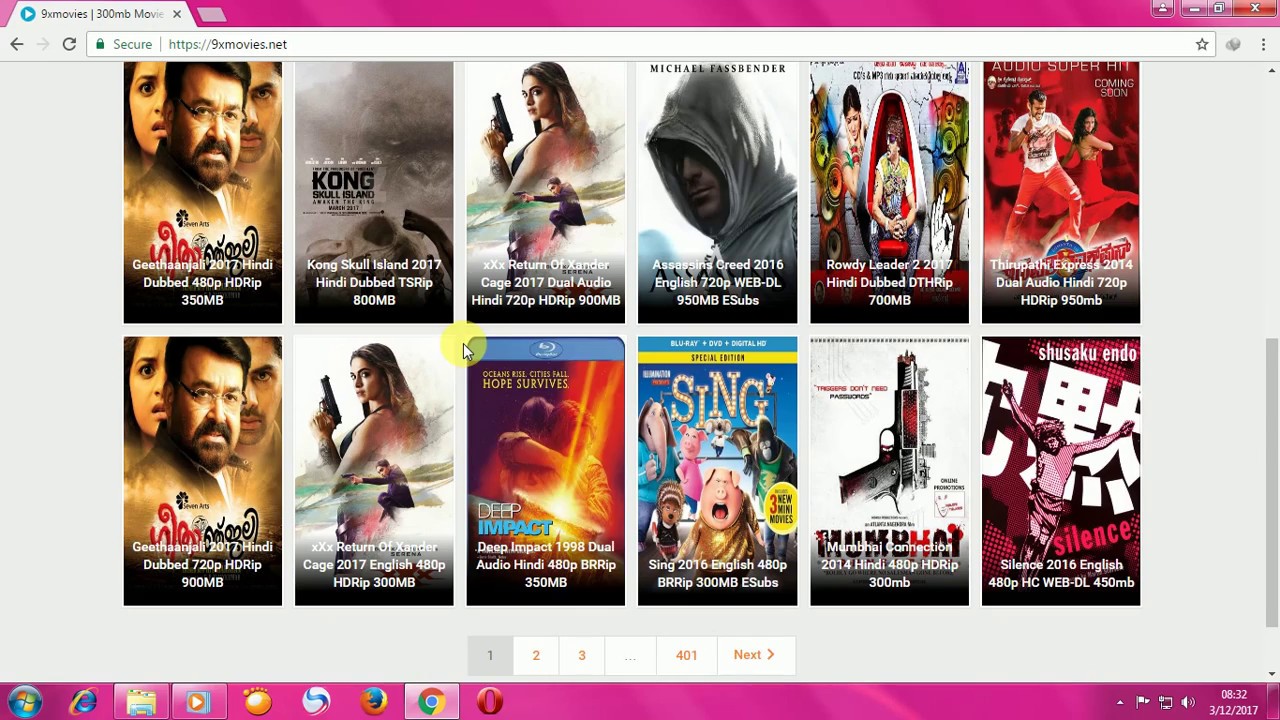
Task: Open Thirupathi Express 2014 Dual Audio poster
Action: [x=1061, y=192]
